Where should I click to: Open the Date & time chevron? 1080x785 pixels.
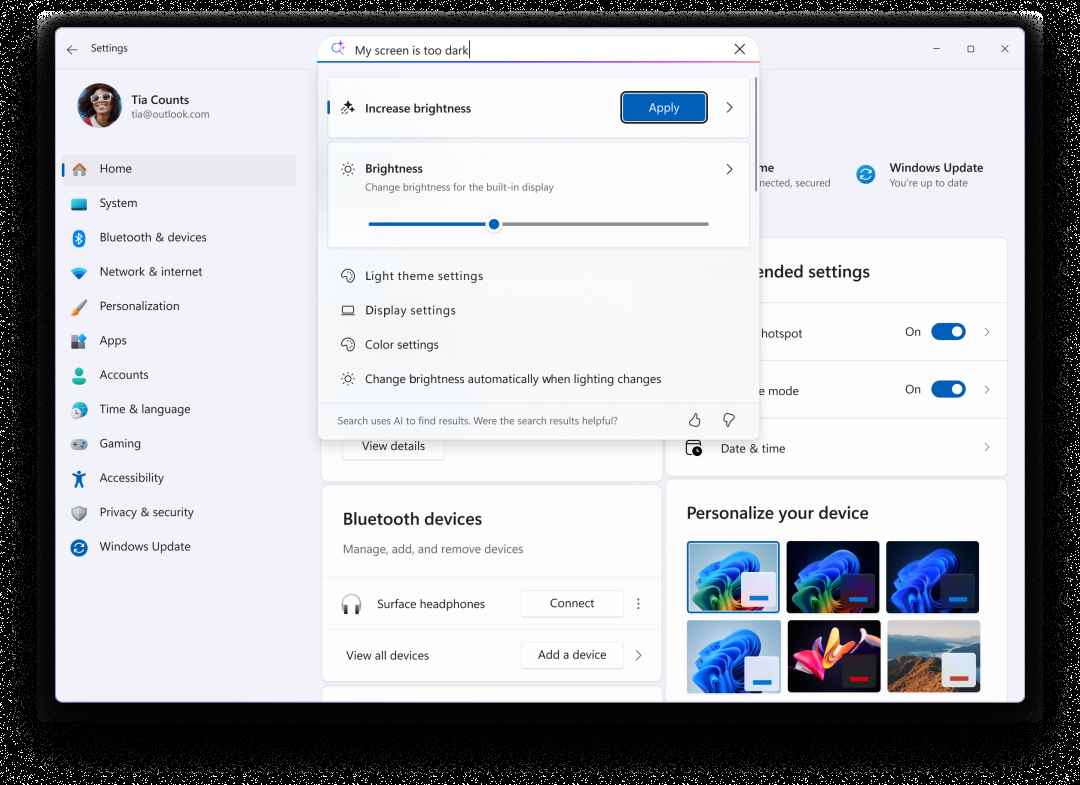[x=987, y=448]
